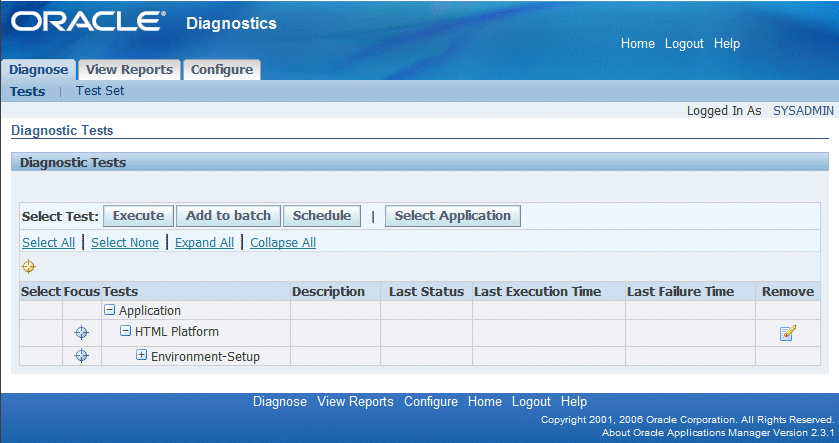The width and height of the screenshot is (839, 443).
Task: Switch to the Diagnose tab
Action: [39, 70]
